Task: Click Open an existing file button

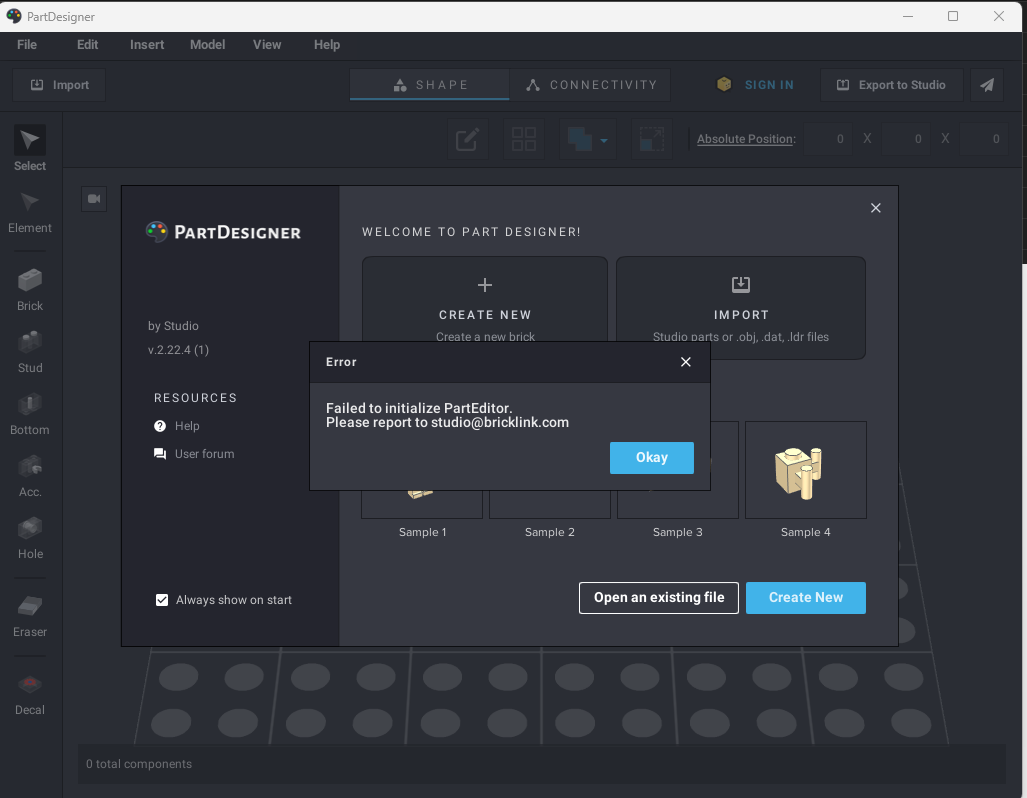Action: point(659,598)
